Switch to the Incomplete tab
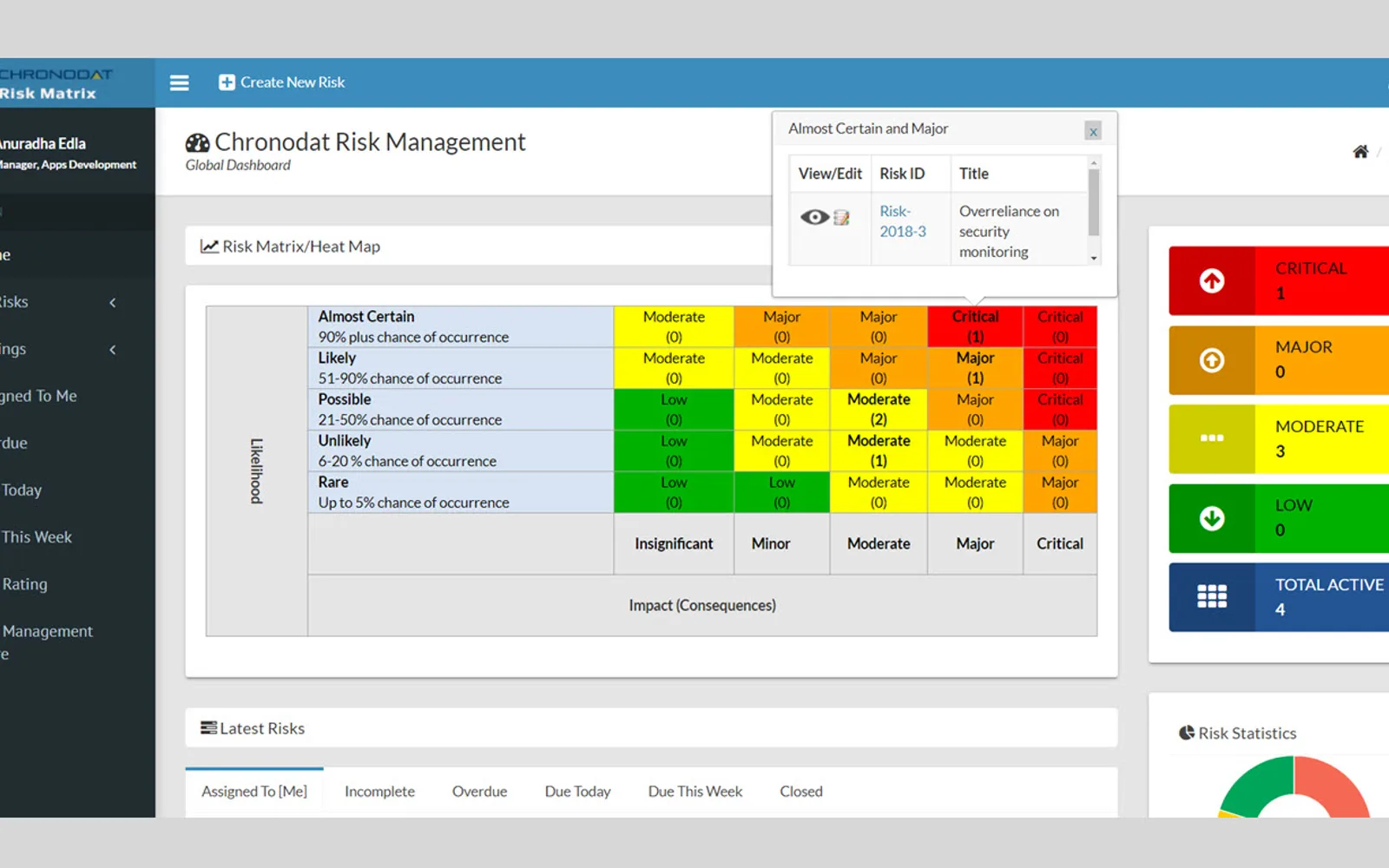This screenshot has height=868, width=1389. click(x=379, y=792)
